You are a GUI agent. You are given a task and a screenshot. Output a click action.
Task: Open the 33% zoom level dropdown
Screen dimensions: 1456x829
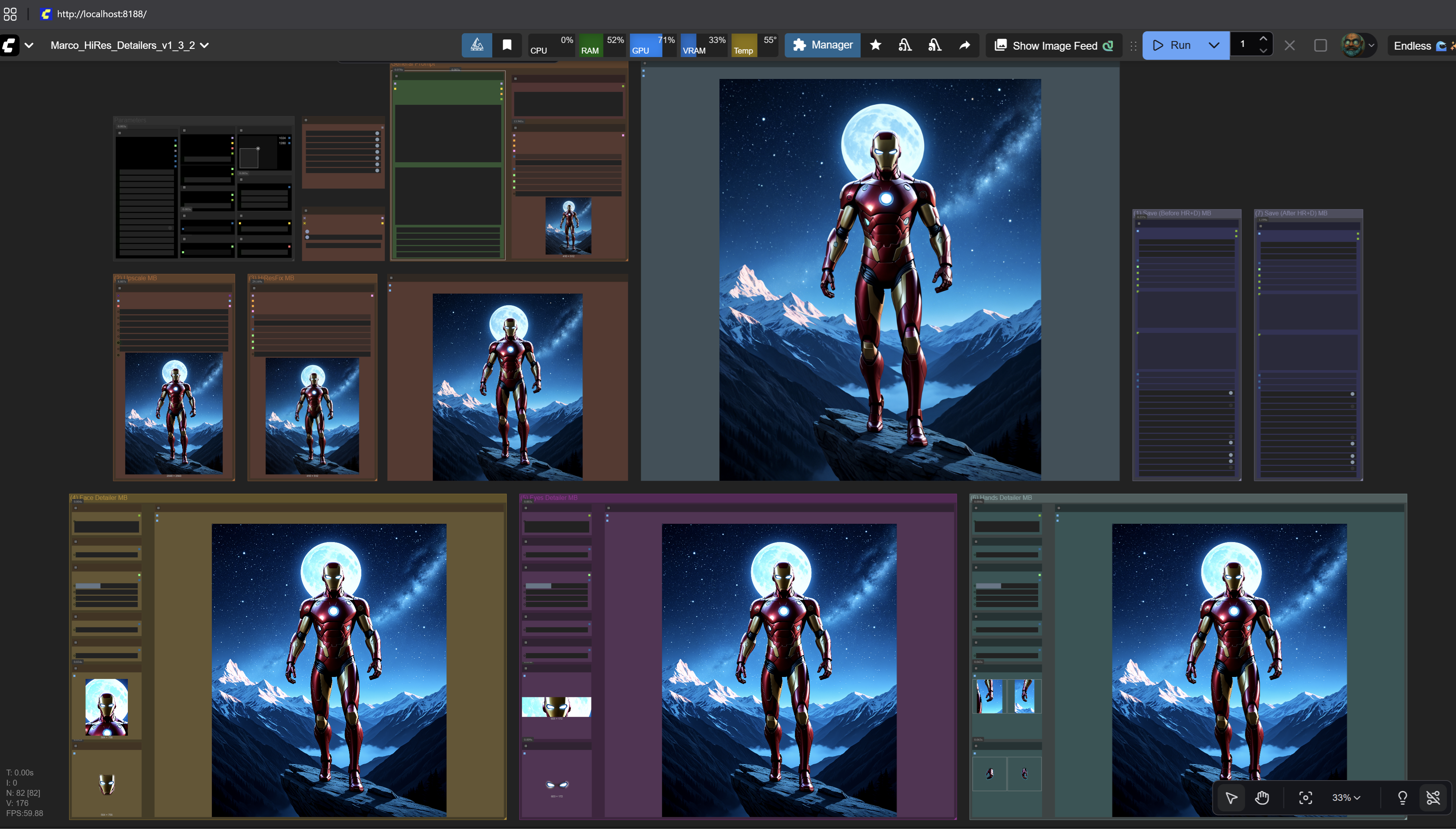tap(1346, 798)
